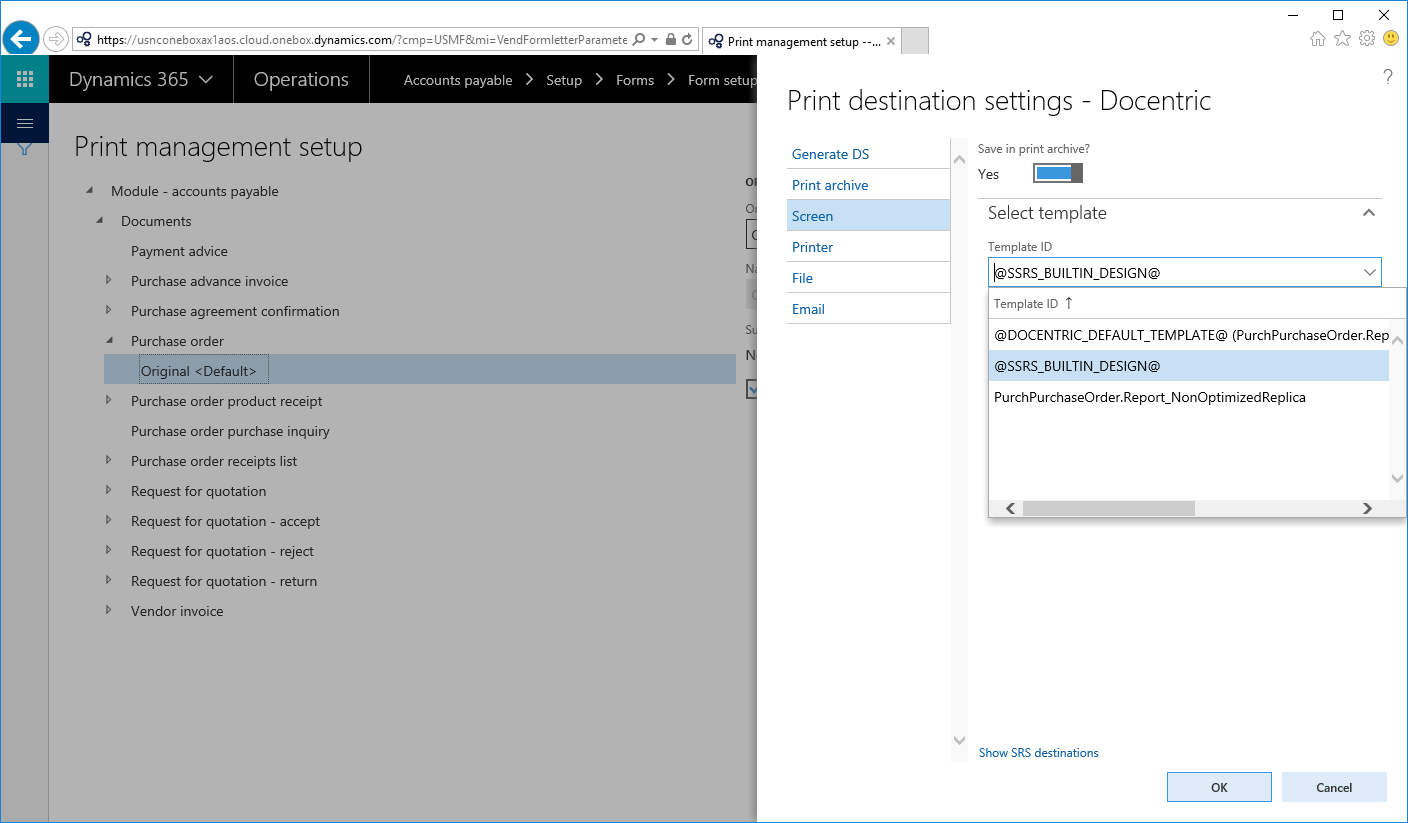
Task: Click horizontal scrollbar right arrow in list
Action: [1367, 509]
